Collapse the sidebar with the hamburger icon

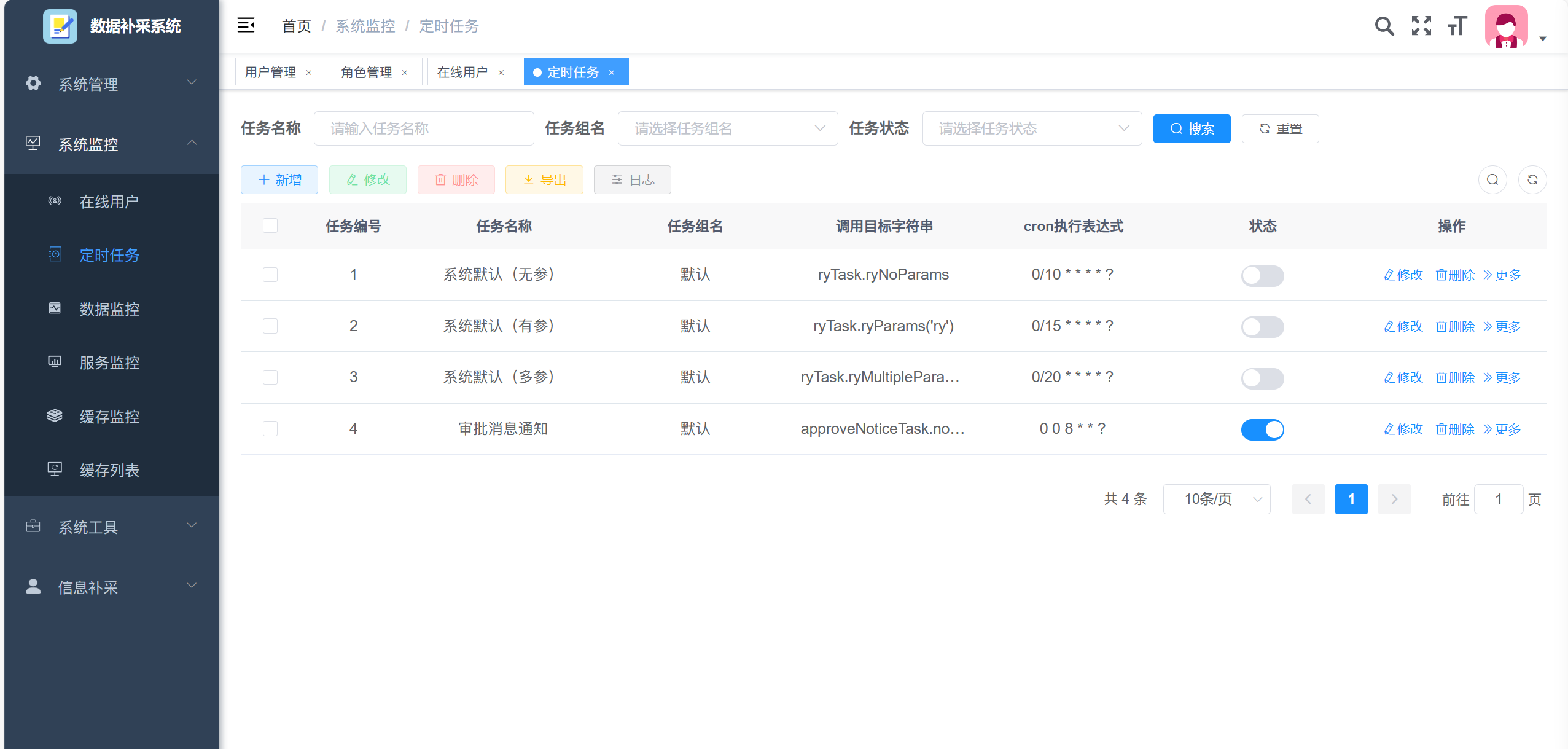(x=246, y=26)
